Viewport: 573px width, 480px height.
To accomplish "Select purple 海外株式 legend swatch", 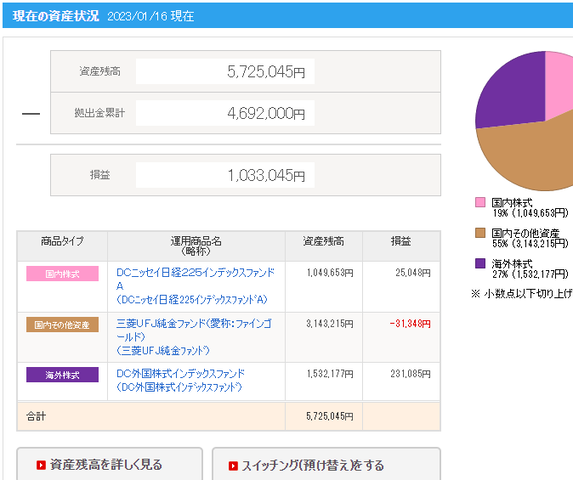I will (x=480, y=263).
